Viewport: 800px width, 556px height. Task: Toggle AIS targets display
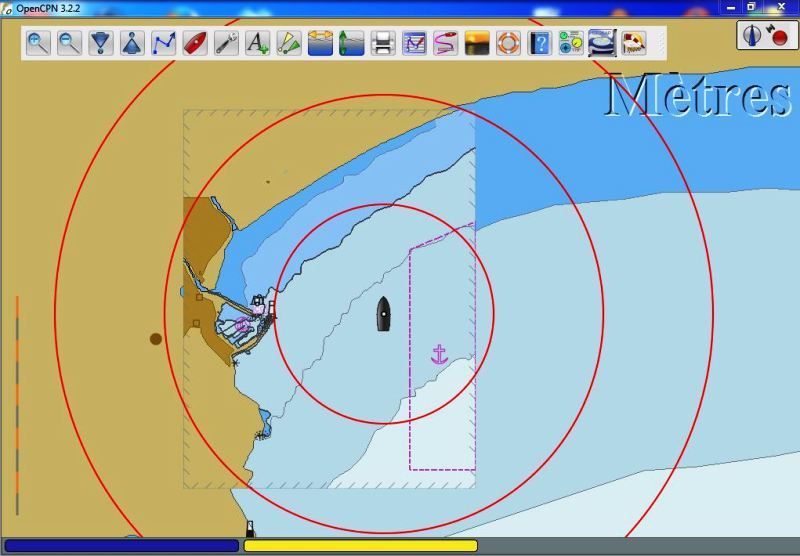click(x=289, y=43)
